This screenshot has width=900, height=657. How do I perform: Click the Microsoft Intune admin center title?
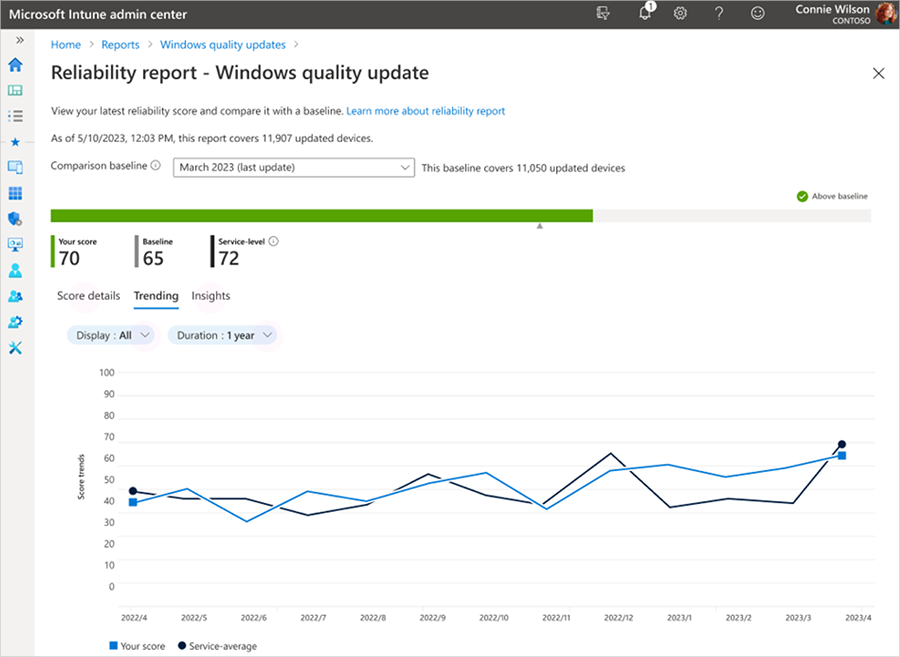point(98,14)
